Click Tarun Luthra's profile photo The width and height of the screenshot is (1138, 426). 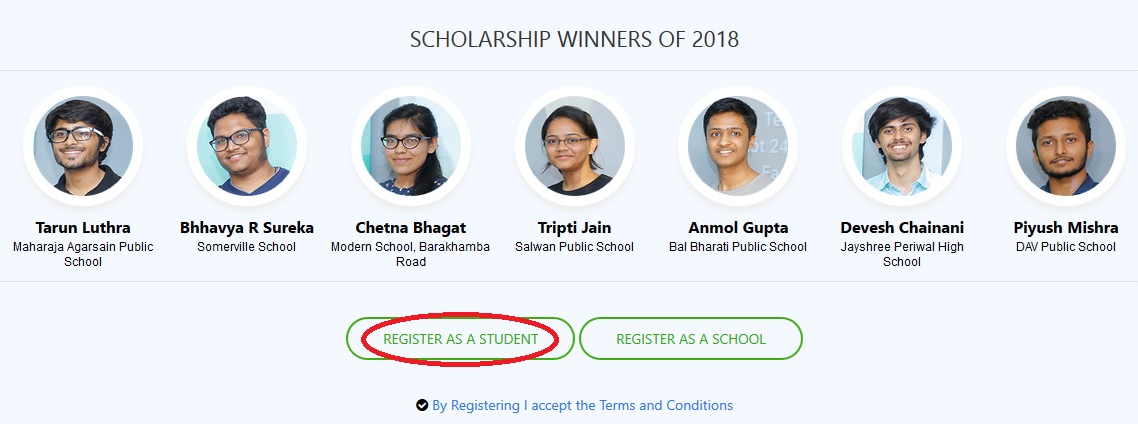(83, 145)
